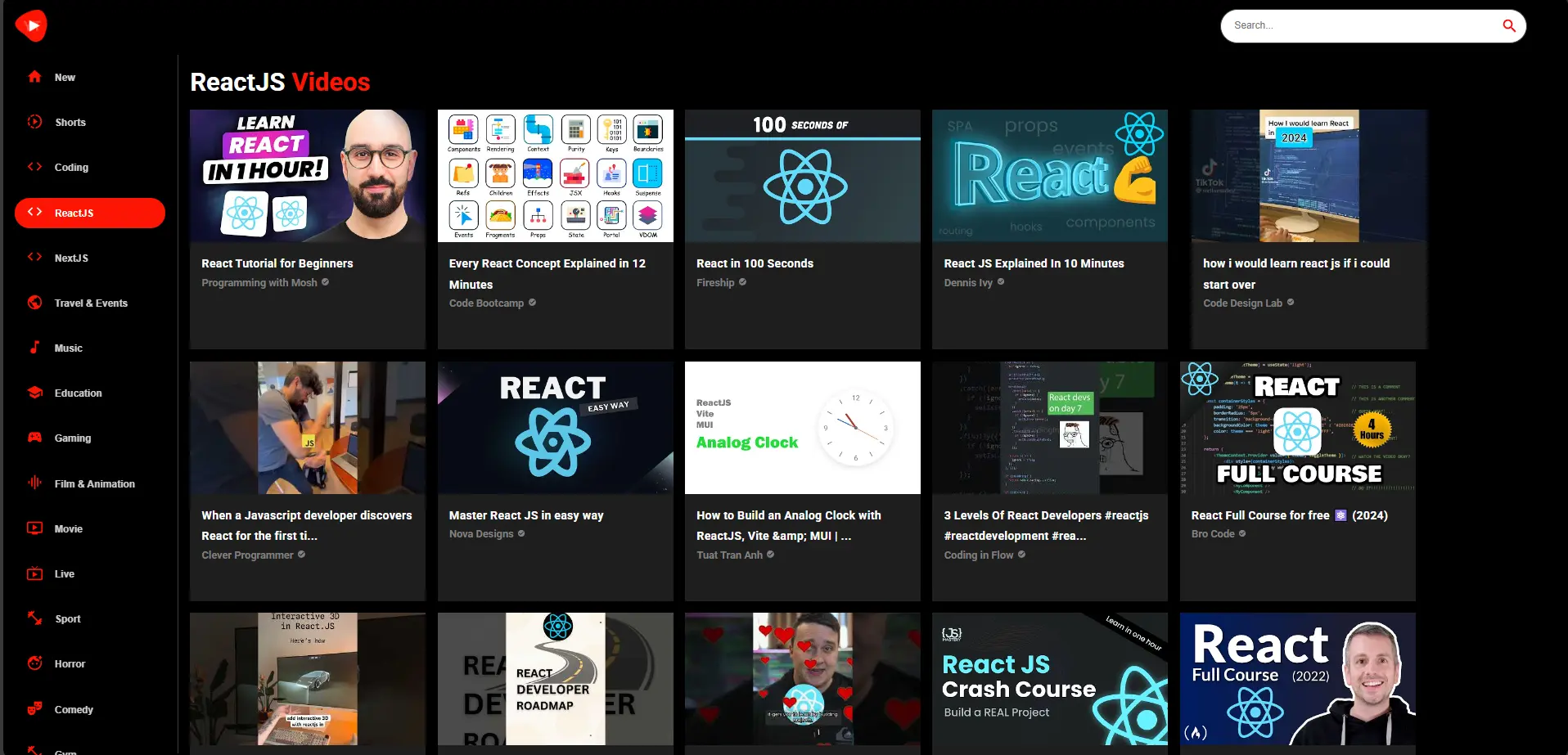Click the Horror face icon
The image size is (1568, 755).
[34, 663]
